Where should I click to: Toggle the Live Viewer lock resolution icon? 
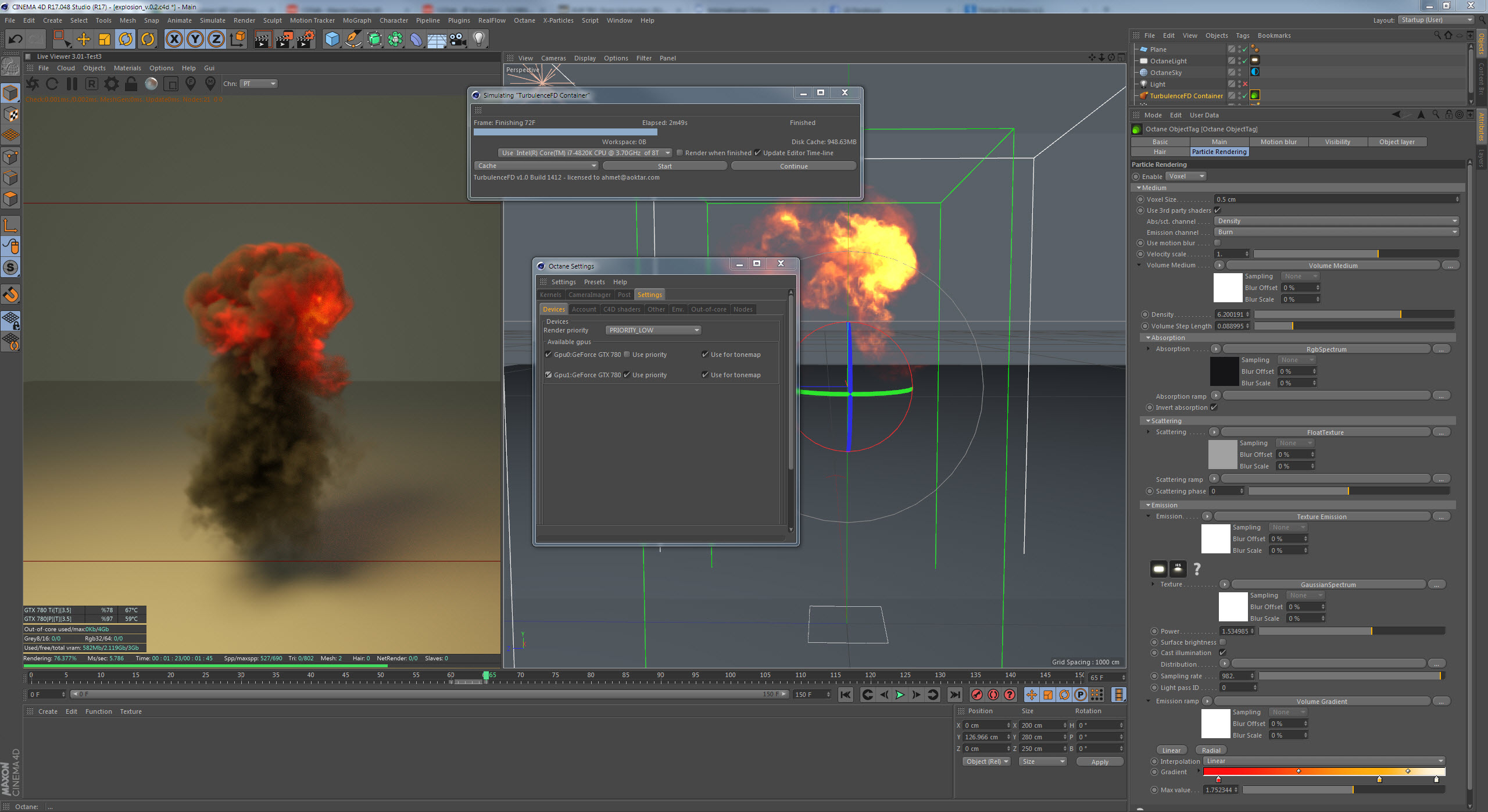[131, 84]
